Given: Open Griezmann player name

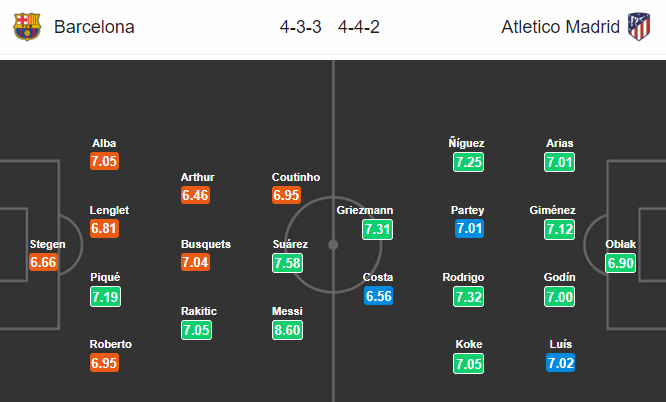Looking at the screenshot, I should coord(365,210).
